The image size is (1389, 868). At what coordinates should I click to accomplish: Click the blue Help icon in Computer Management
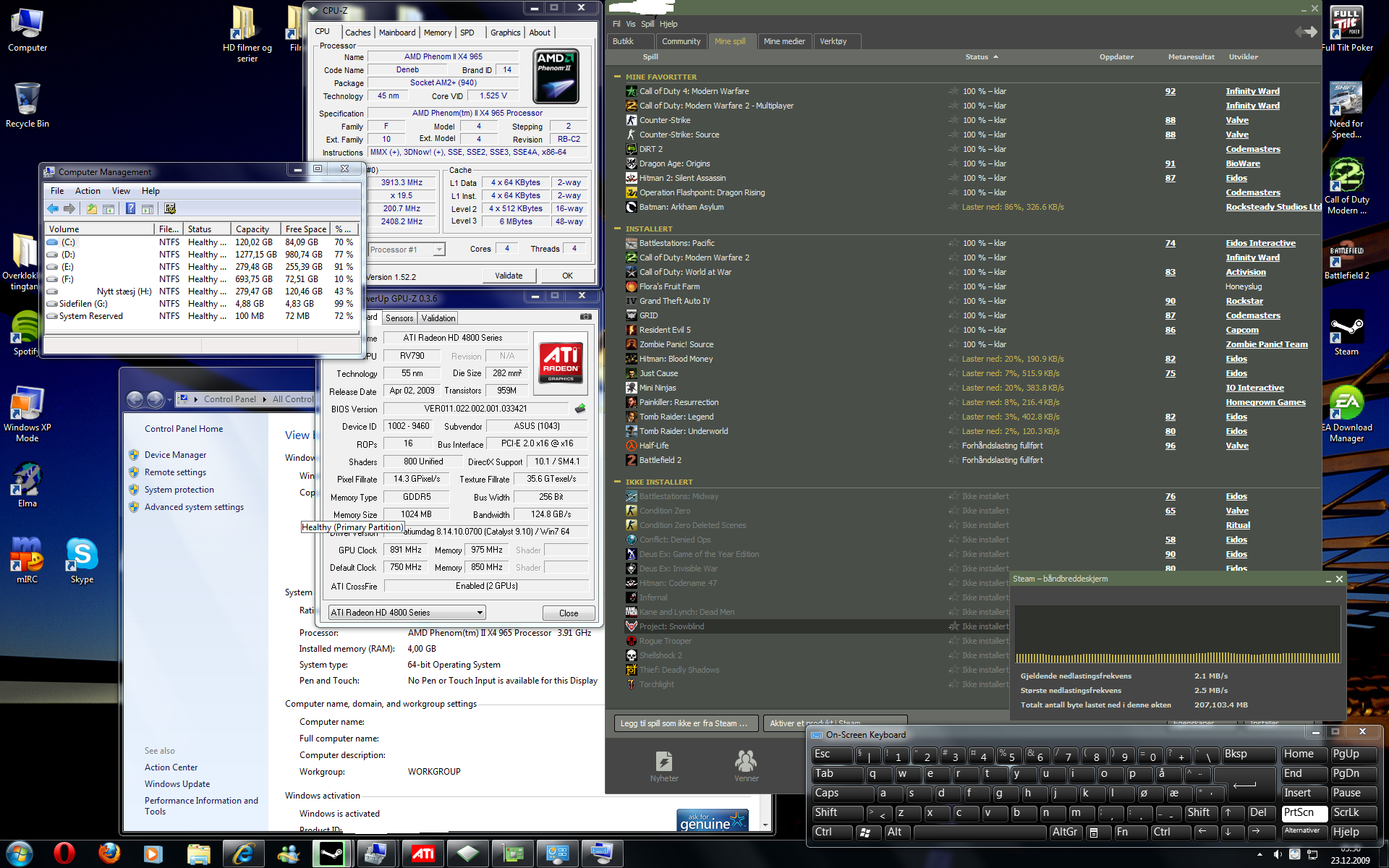click(130, 209)
